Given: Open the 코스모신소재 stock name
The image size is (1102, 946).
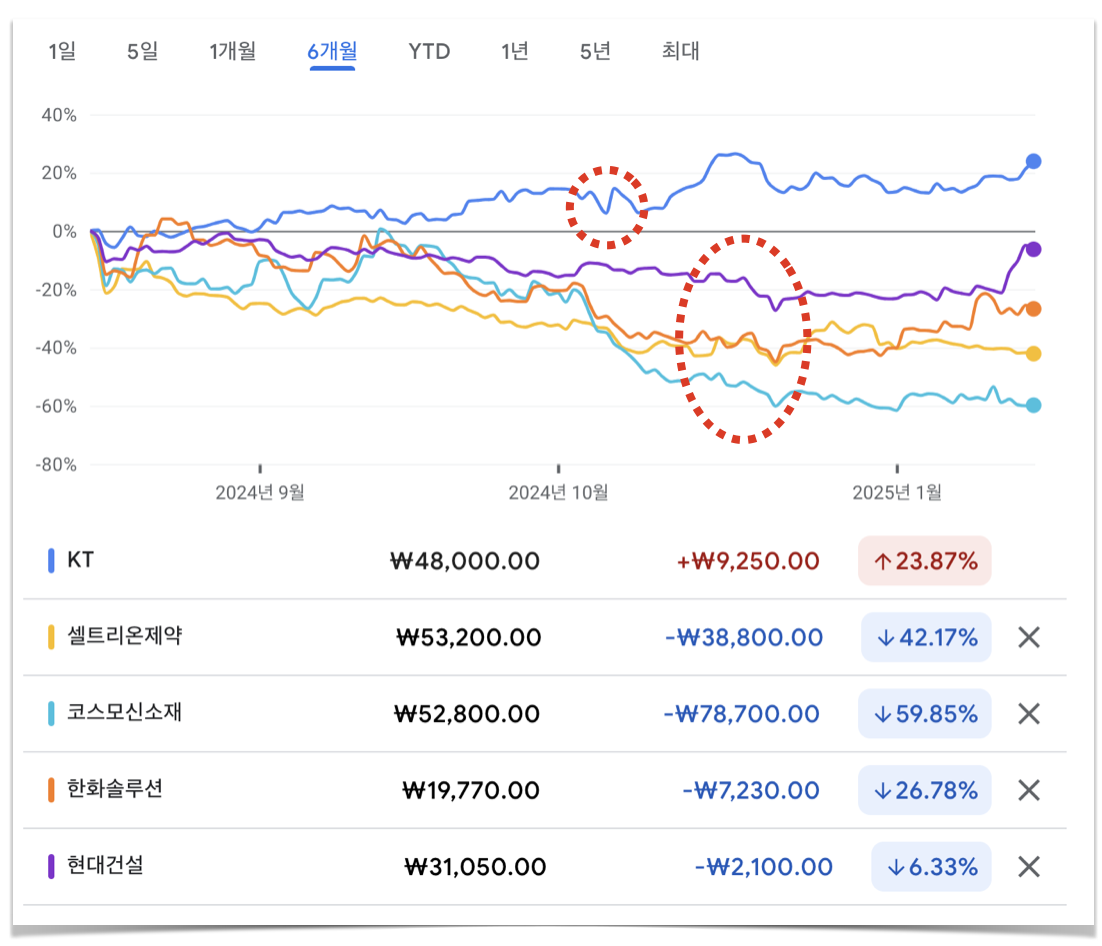Looking at the screenshot, I should coord(124,713).
